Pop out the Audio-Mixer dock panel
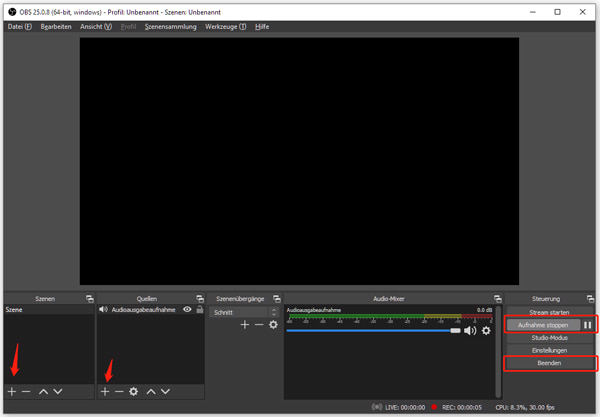Viewport: 600px width, 417px height. tap(497, 299)
